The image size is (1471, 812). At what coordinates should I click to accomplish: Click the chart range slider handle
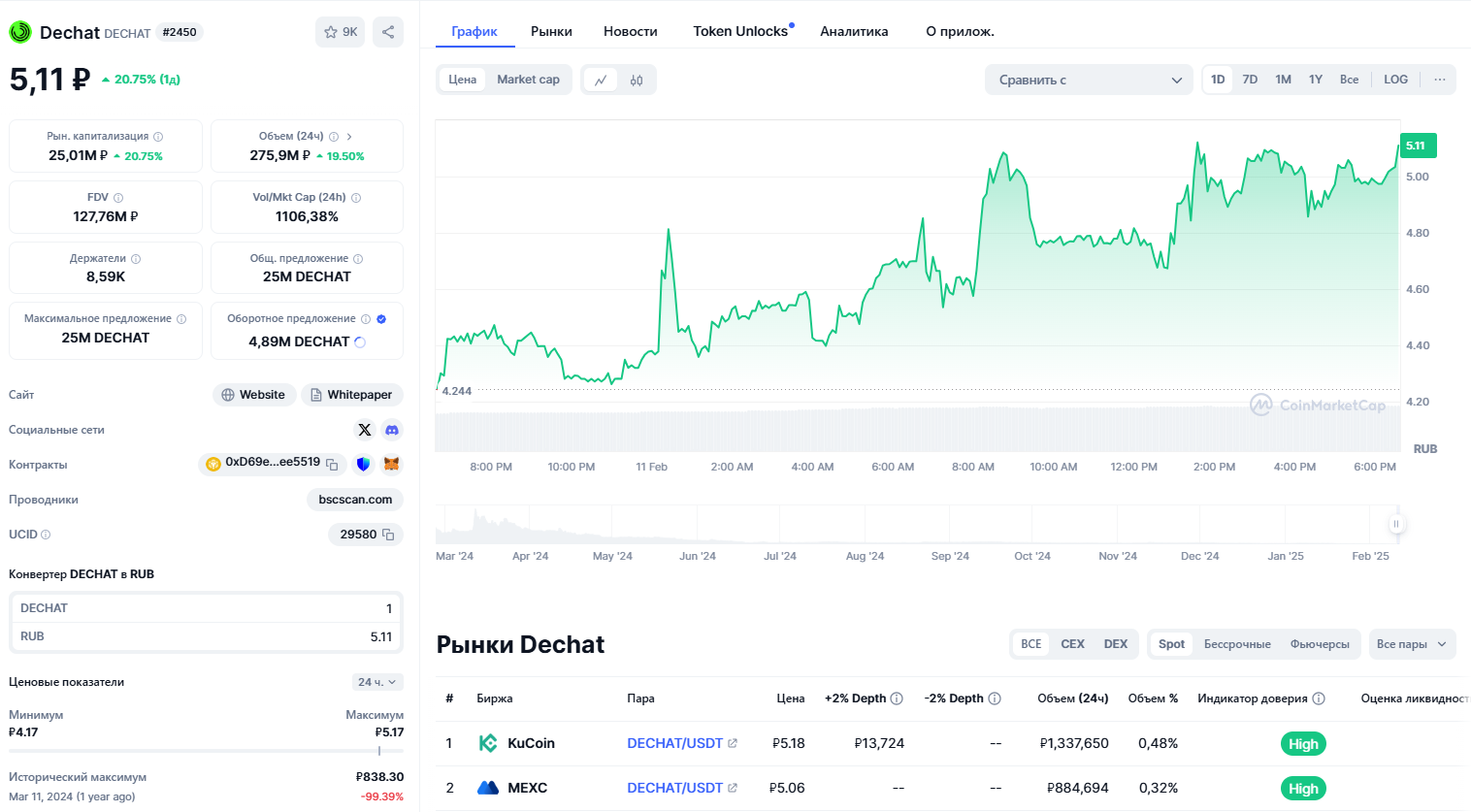[1396, 524]
